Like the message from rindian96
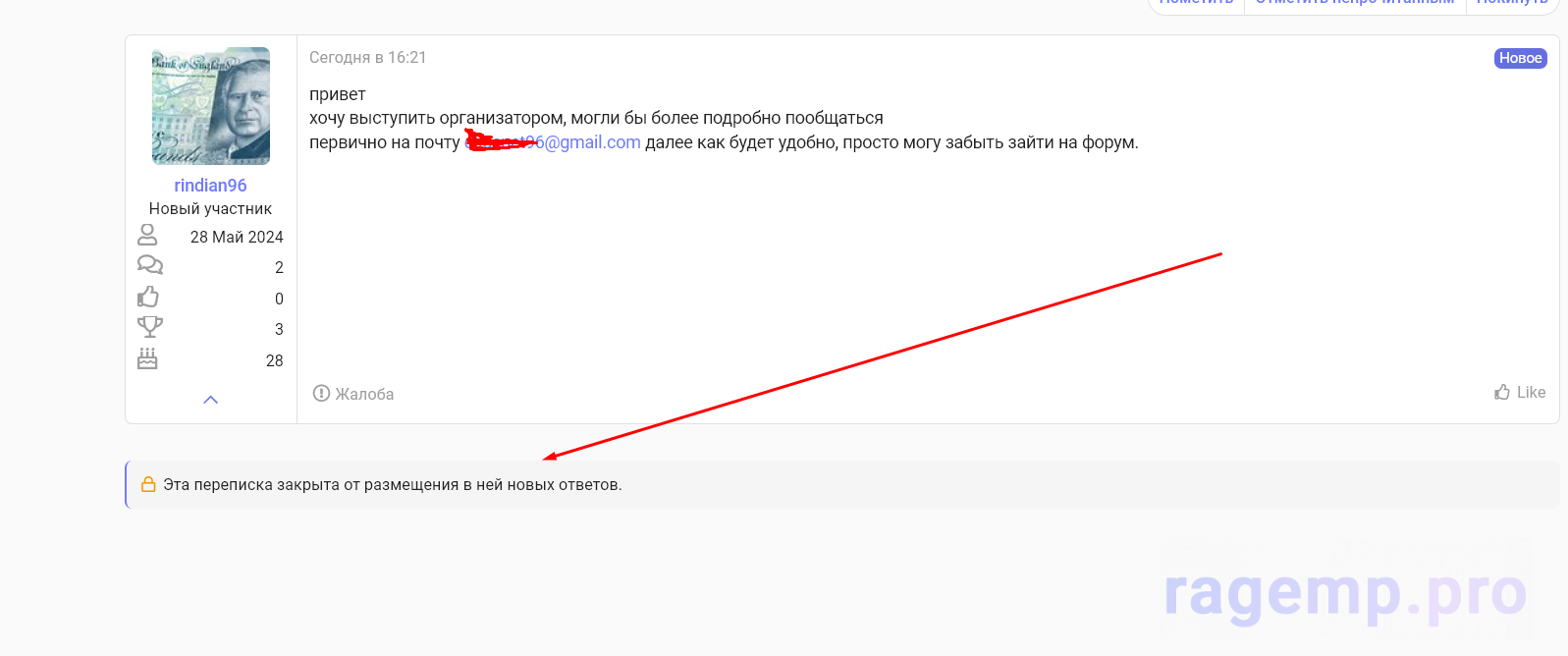The image size is (1568, 656). 1520,393
